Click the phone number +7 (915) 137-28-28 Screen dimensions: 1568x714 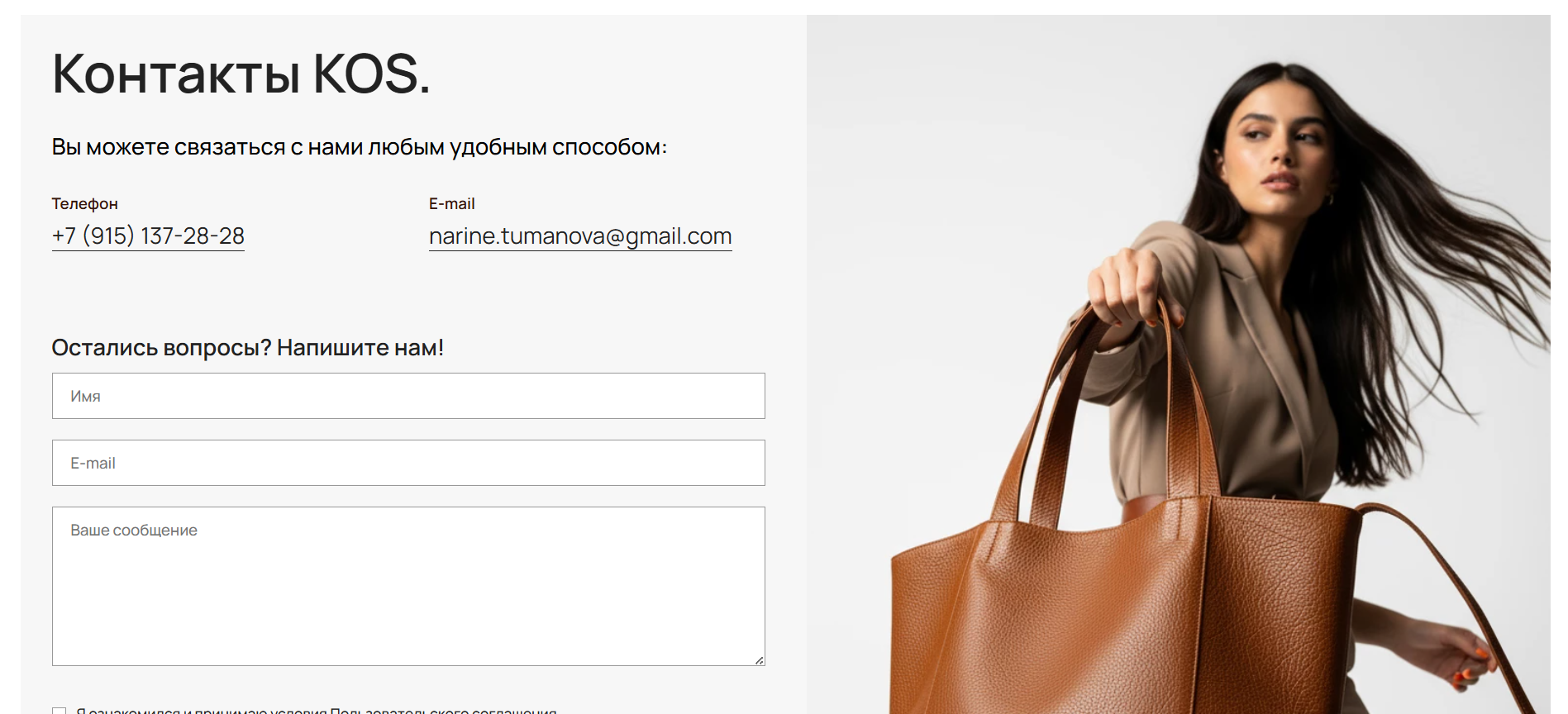tap(148, 236)
